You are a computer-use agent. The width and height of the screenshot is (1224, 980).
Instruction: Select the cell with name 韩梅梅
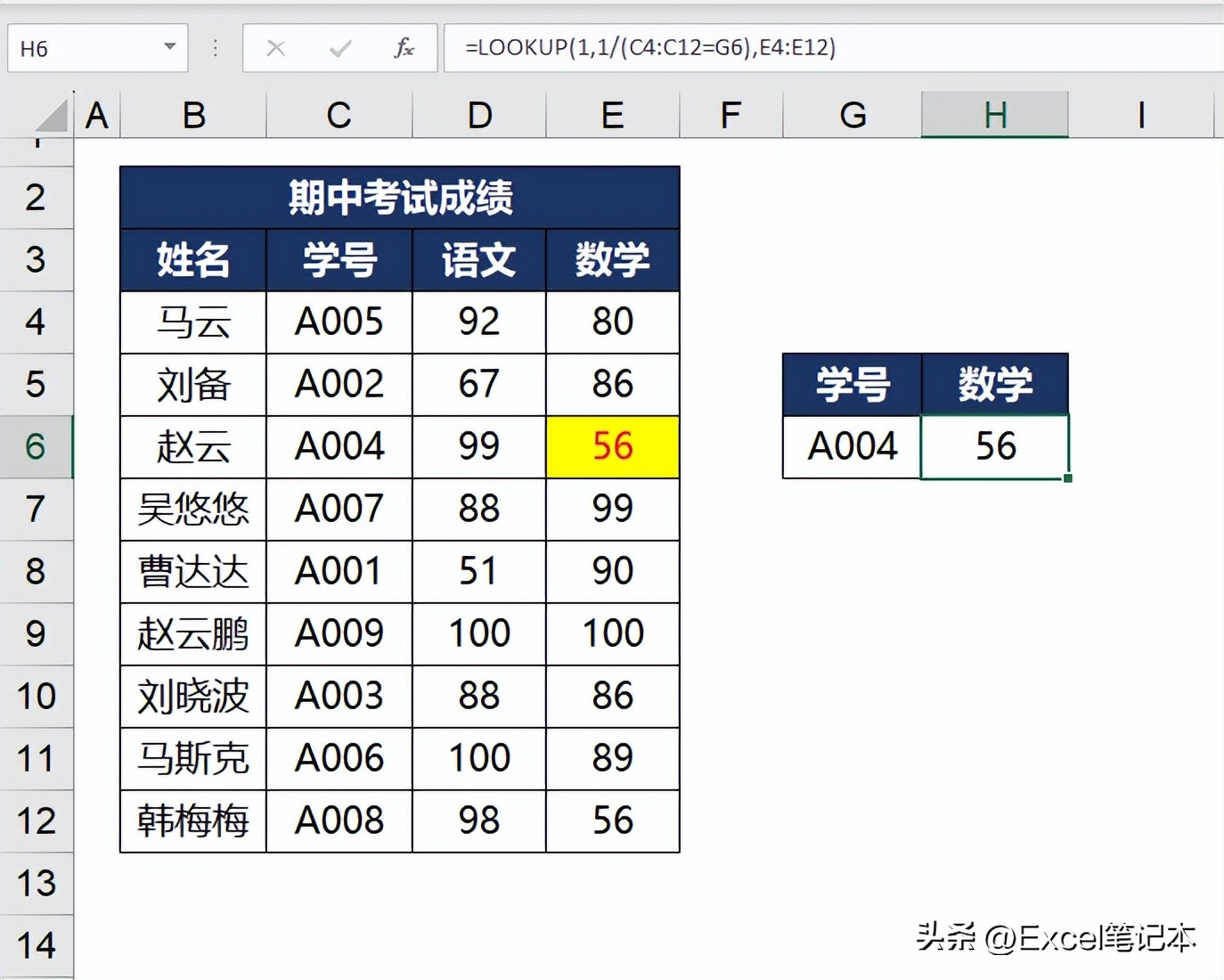click(x=193, y=821)
